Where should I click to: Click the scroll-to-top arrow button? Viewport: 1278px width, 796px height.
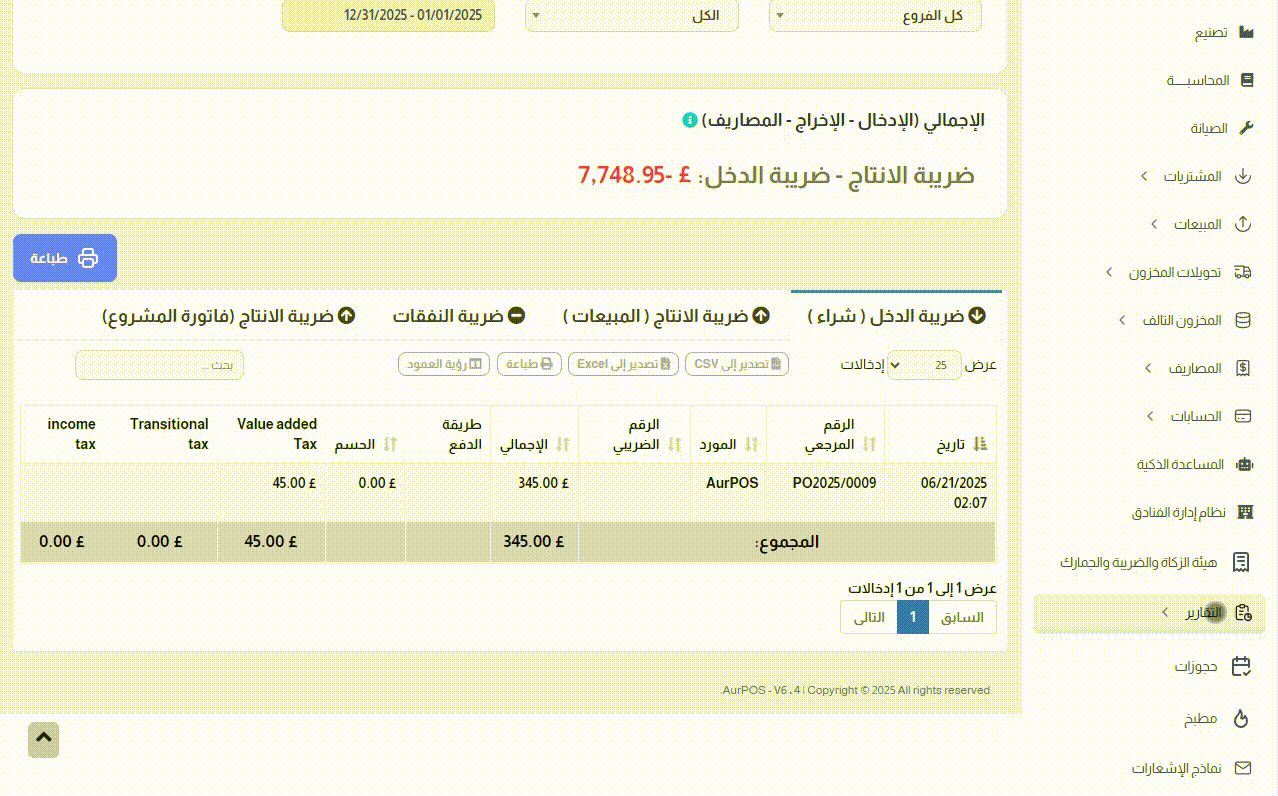click(44, 740)
